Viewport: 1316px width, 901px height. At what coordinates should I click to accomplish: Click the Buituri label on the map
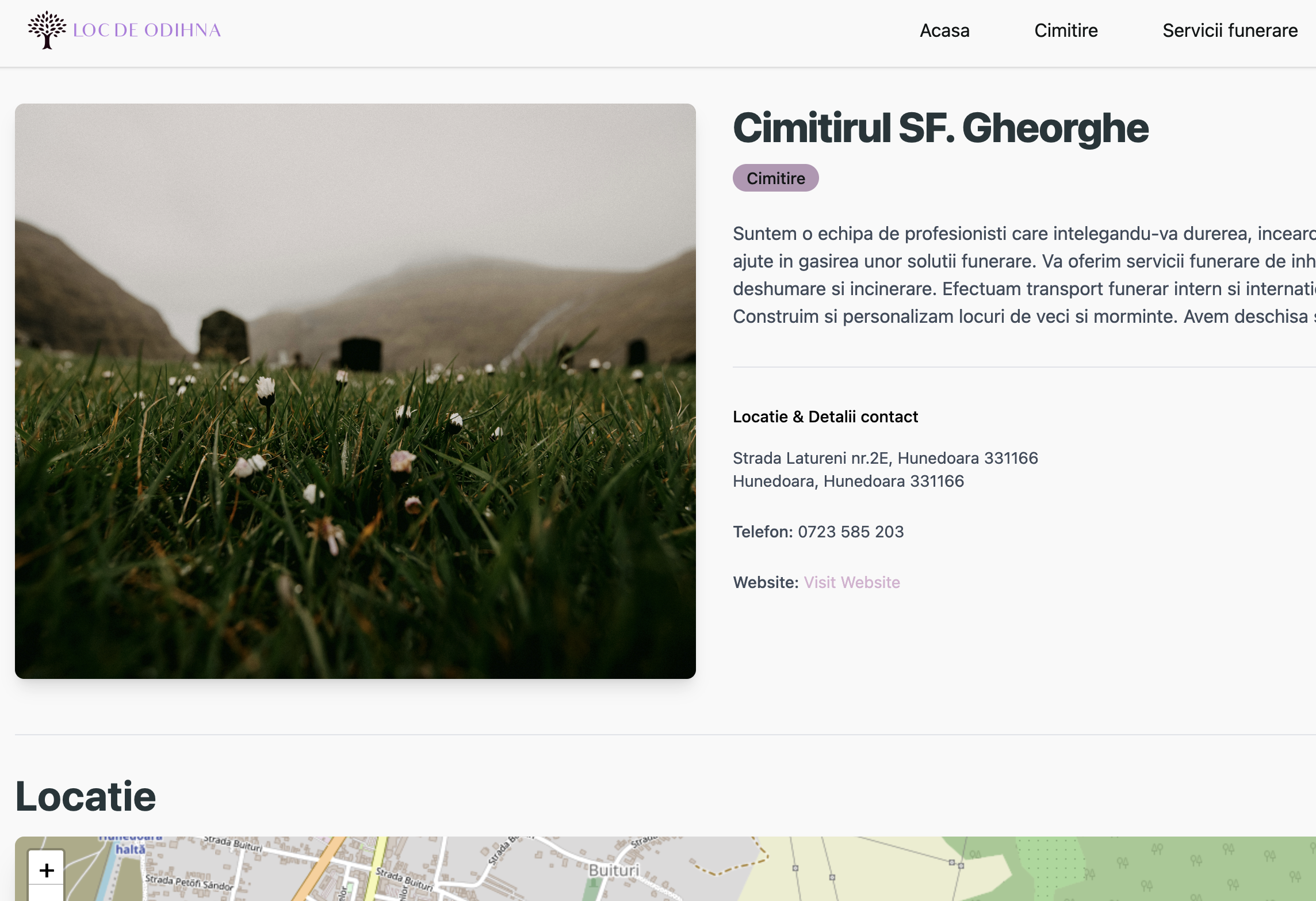click(613, 870)
